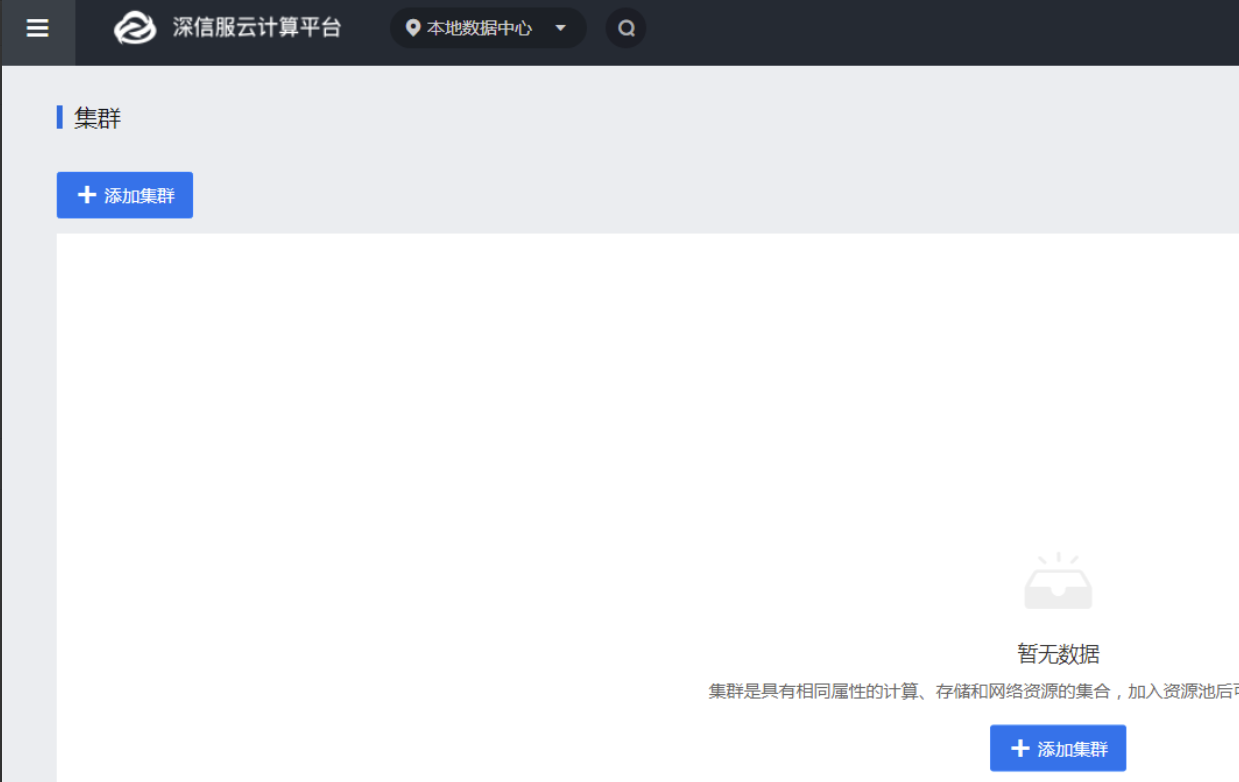Open the hamburger navigation menu
Image resolution: width=1239 pixels, height=782 pixels.
pyautogui.click(x=37, y=28)
